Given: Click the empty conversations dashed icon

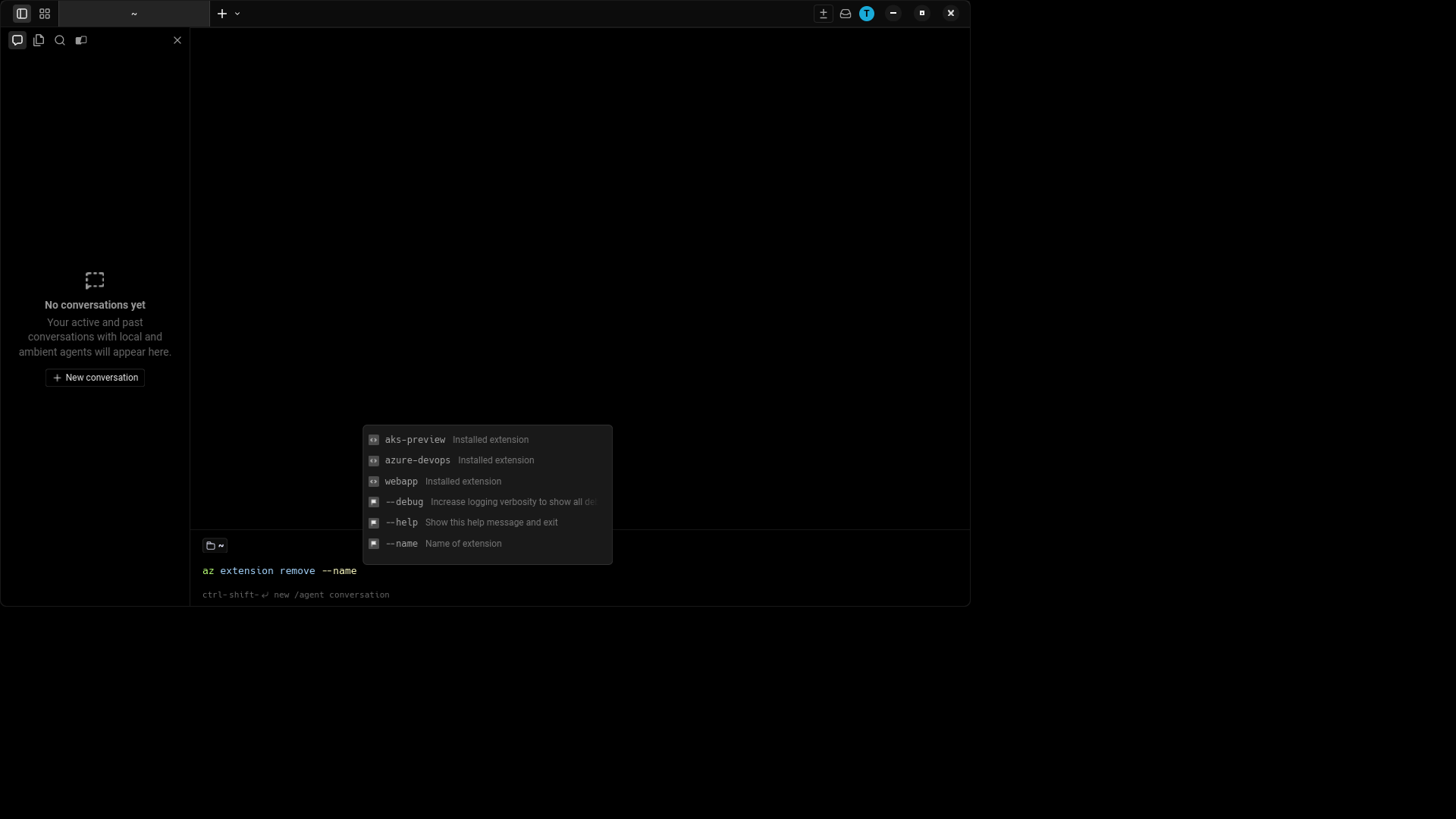Looking at the screenshot, I should pos(95,281).
